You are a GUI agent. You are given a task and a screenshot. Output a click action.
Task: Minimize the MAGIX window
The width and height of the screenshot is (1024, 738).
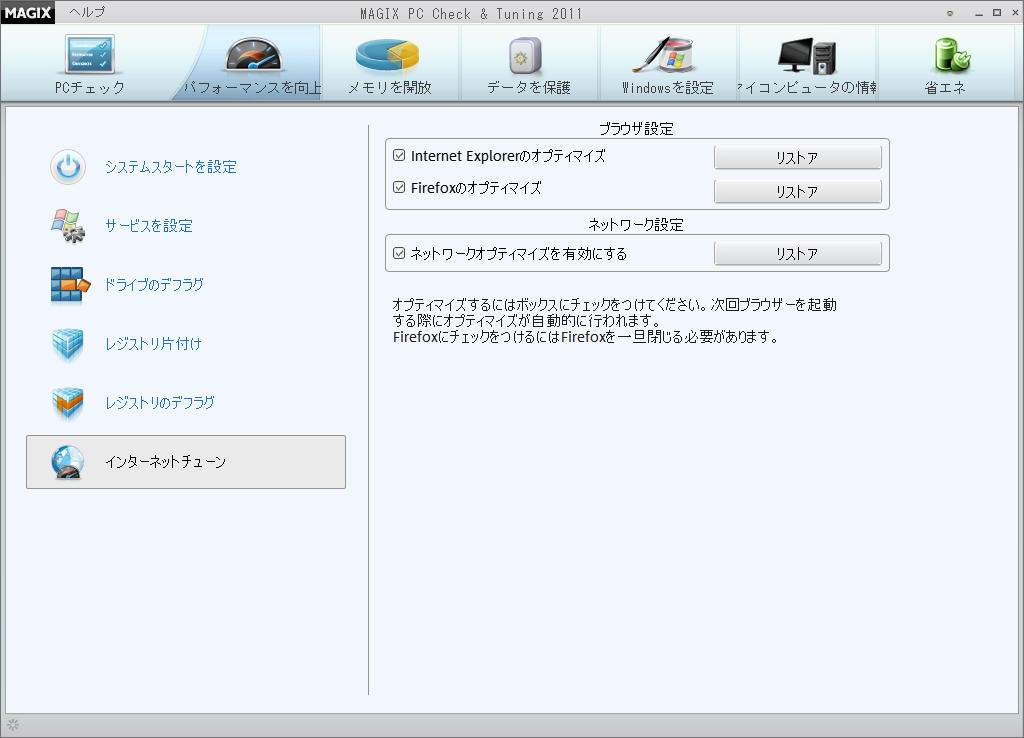point(979,13)
